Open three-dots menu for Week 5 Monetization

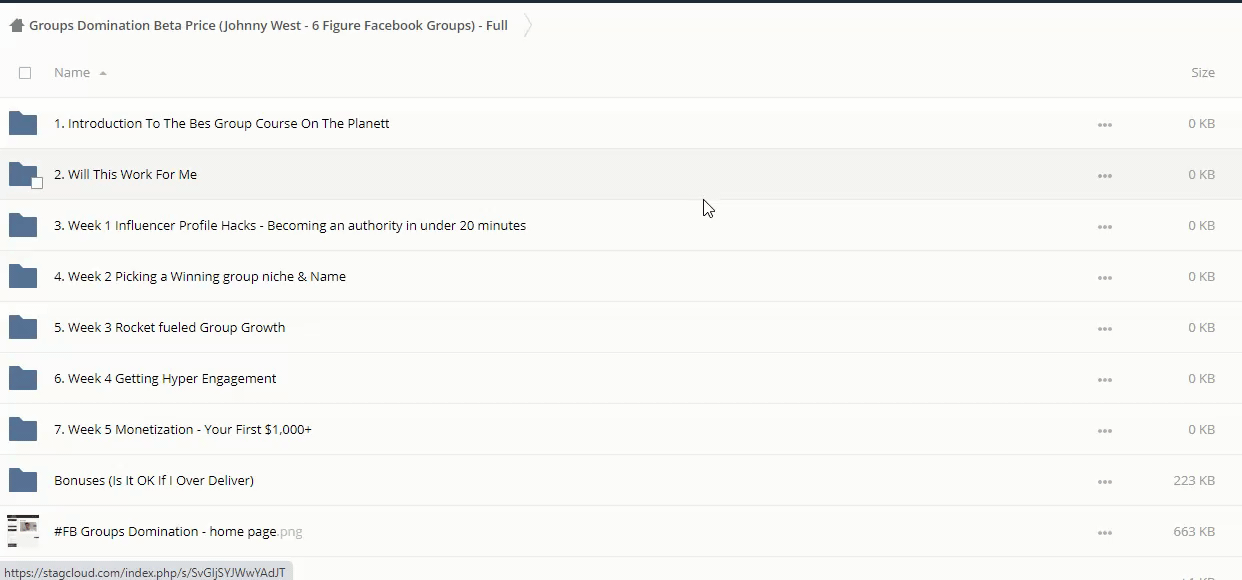coord(1104,430)
